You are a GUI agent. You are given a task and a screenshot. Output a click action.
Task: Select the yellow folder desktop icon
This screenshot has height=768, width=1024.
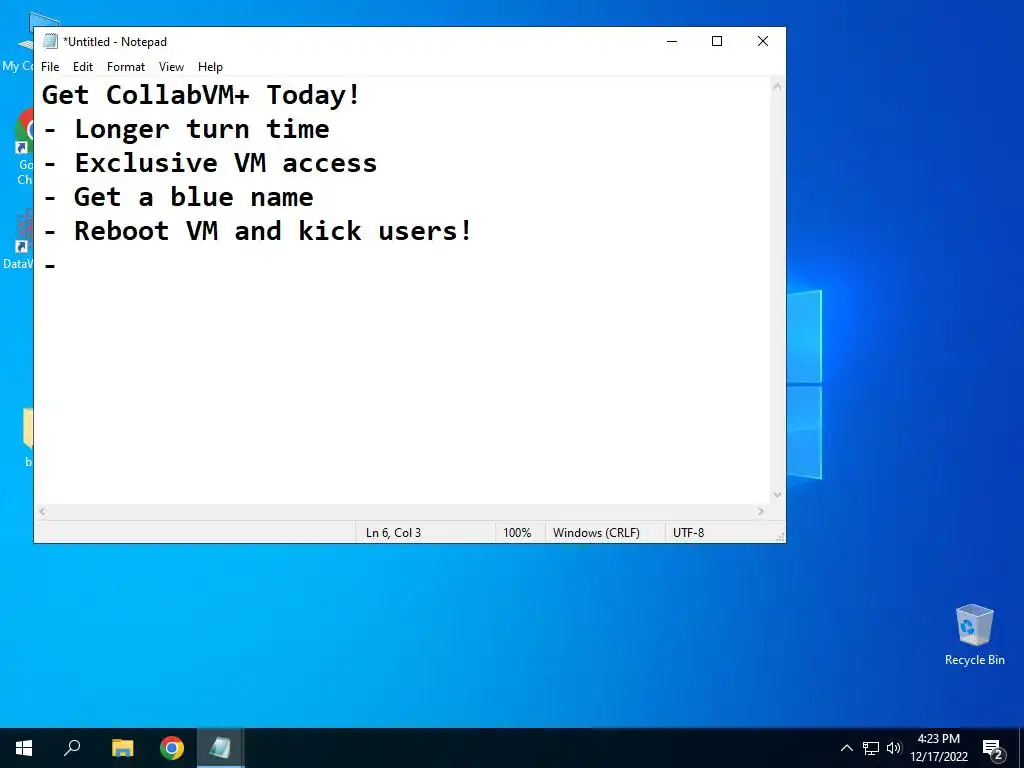point(28,436)
